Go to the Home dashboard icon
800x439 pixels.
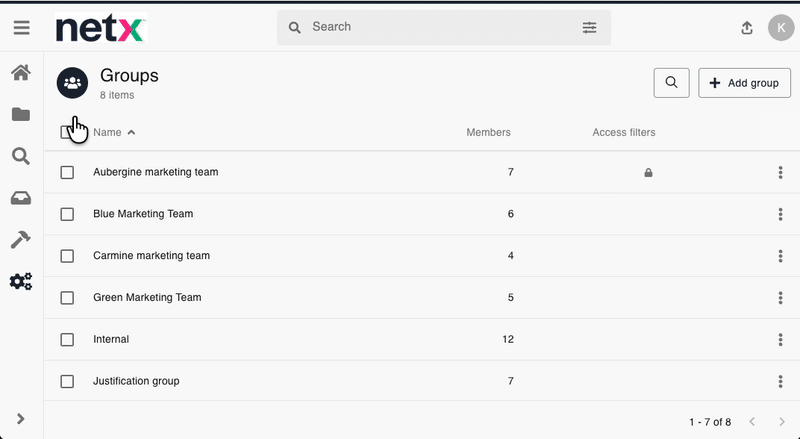click(21, 73)
